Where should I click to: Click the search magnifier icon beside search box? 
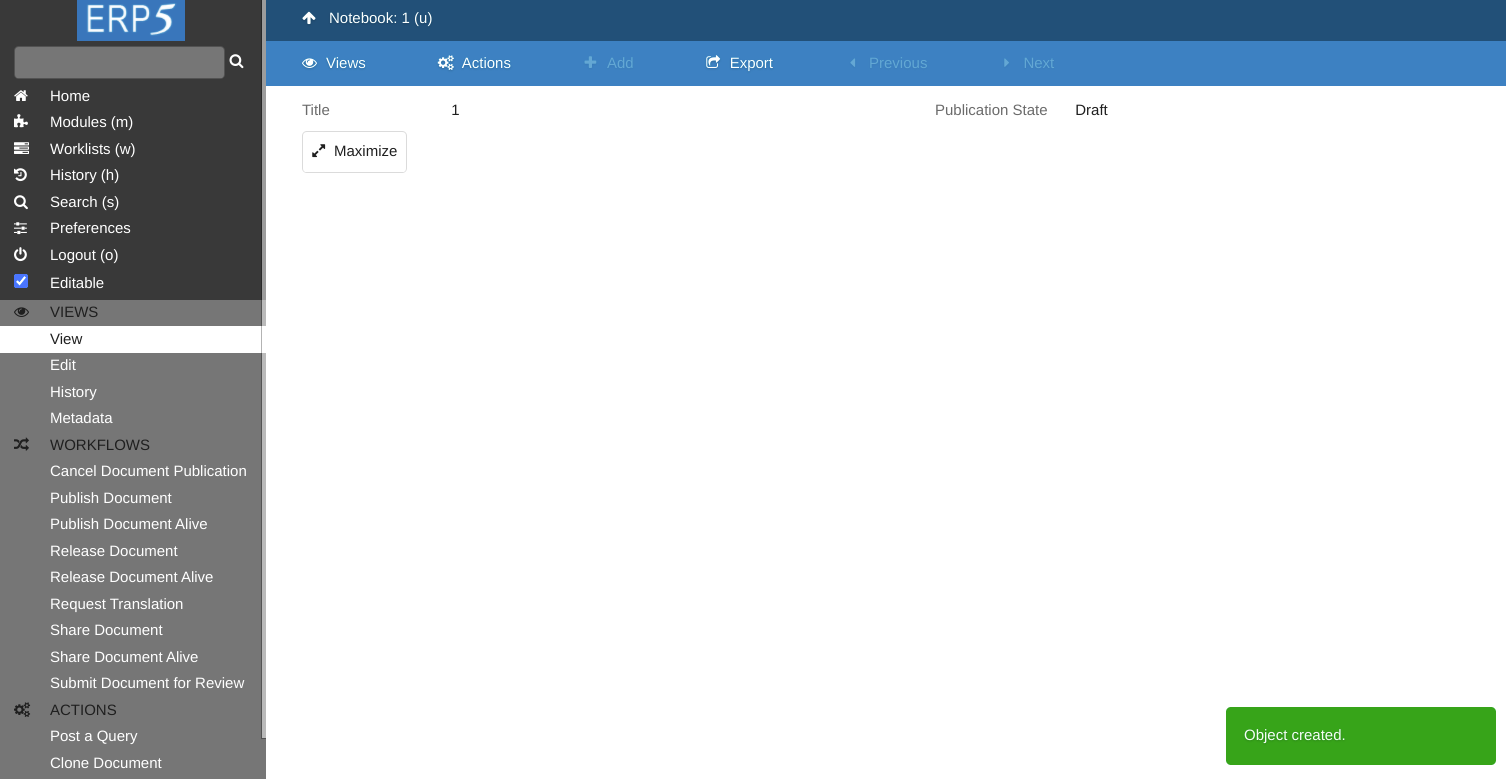click(237, 62)
